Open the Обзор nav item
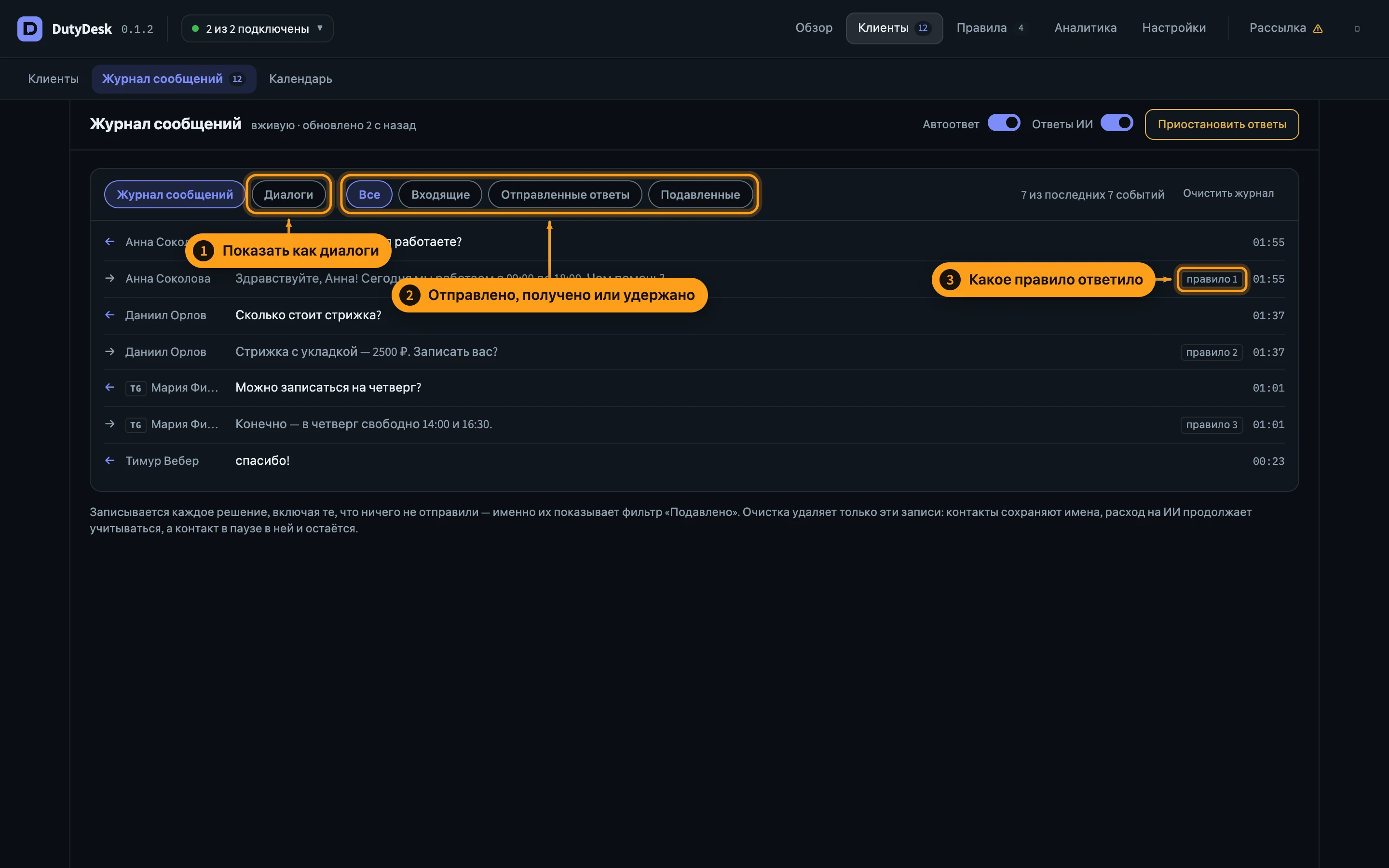This screenshot has height=868, width=1389. [813, 28]
